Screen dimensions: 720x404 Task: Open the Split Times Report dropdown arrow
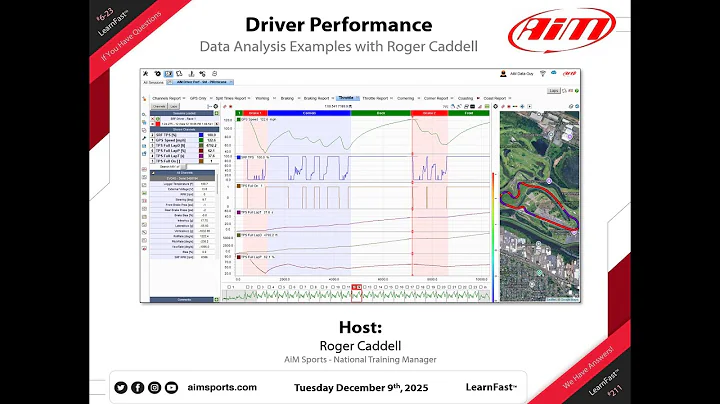pyautogui.click(x=249, y=98)
